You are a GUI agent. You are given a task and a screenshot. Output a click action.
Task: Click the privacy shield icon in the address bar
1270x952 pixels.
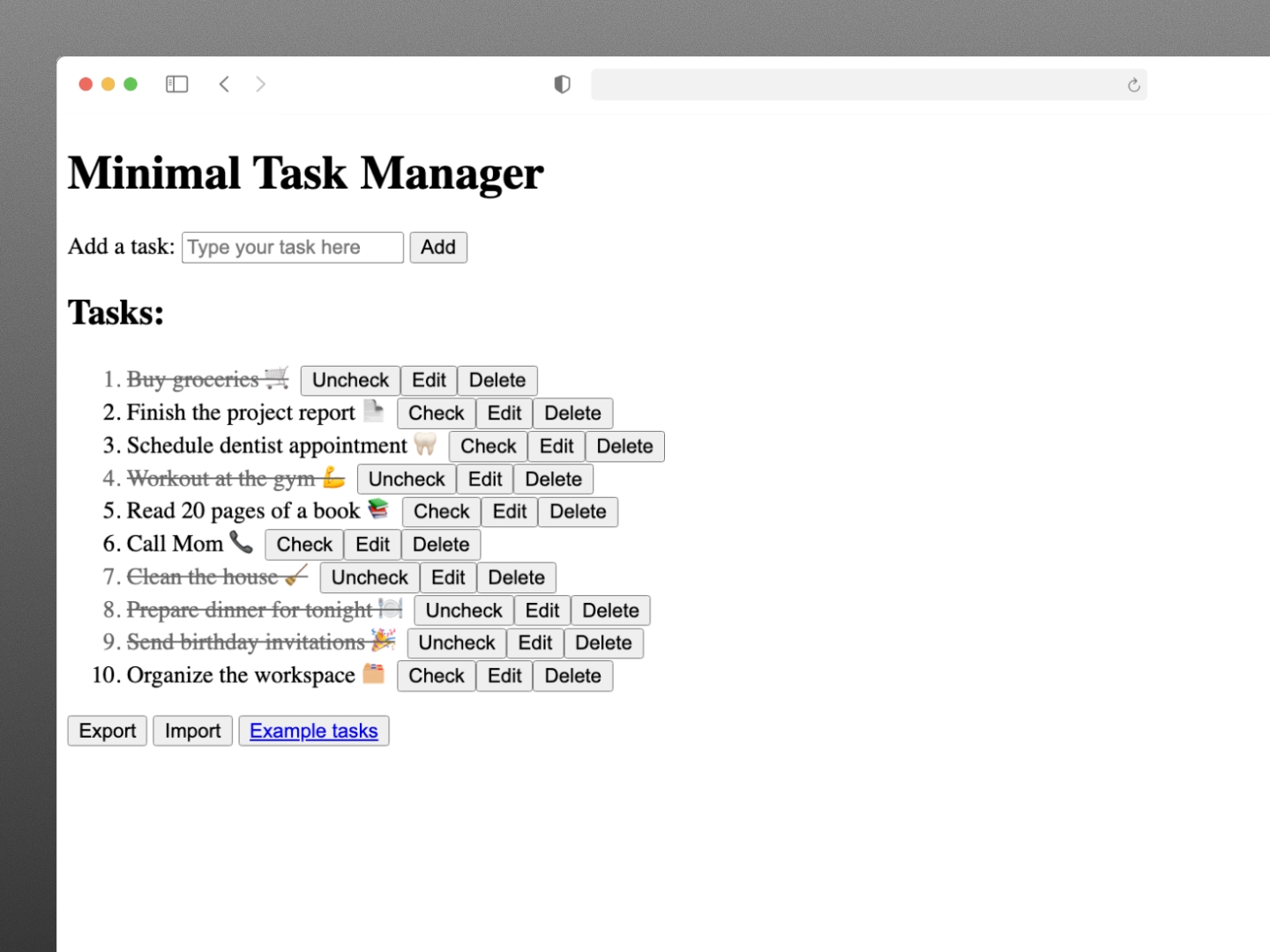click(x=562, y=84)
